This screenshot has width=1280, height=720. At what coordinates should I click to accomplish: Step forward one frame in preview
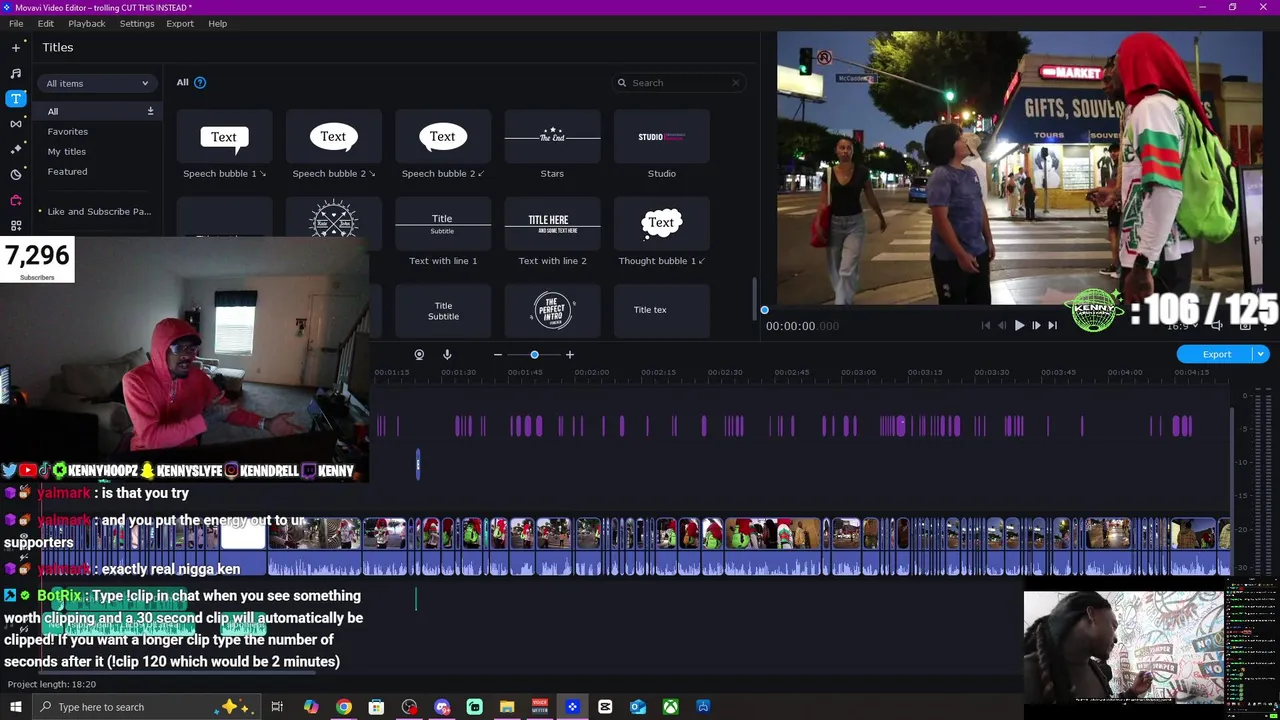1036,325
